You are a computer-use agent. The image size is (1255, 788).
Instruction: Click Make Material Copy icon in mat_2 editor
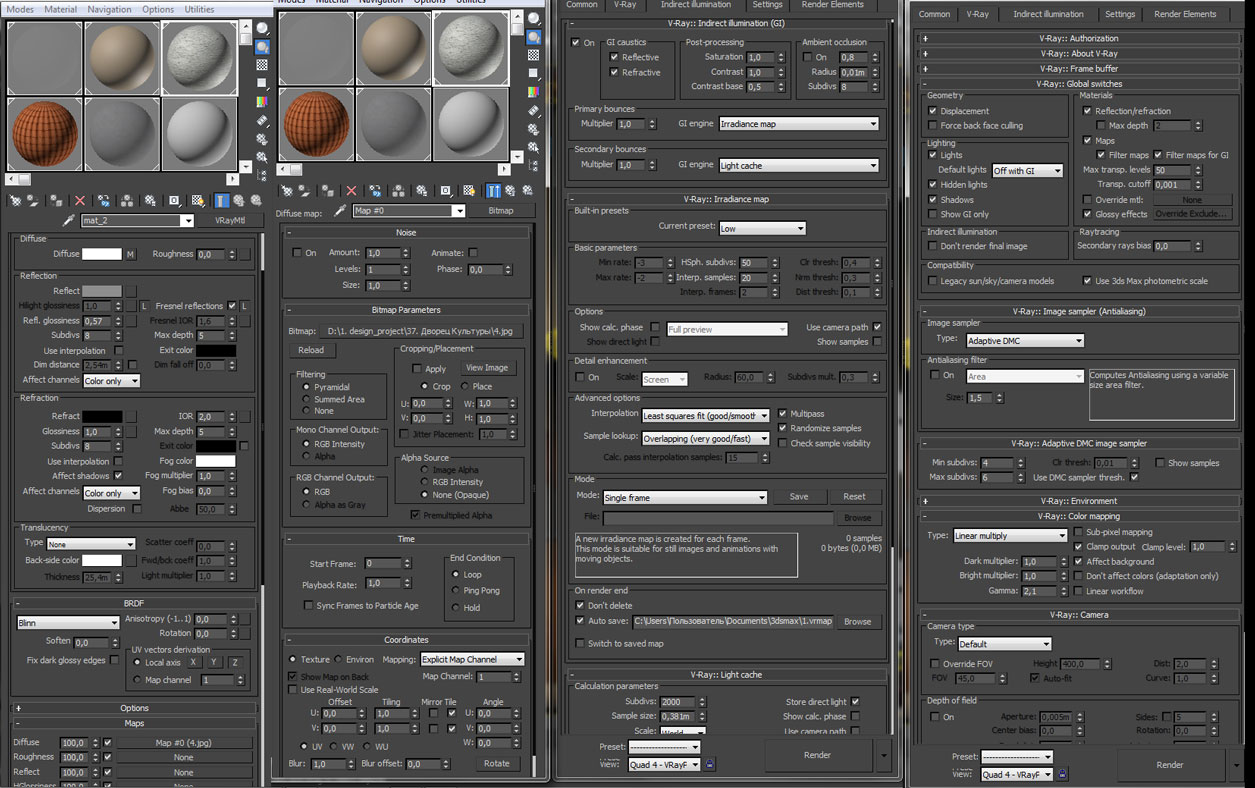[104, 201]
